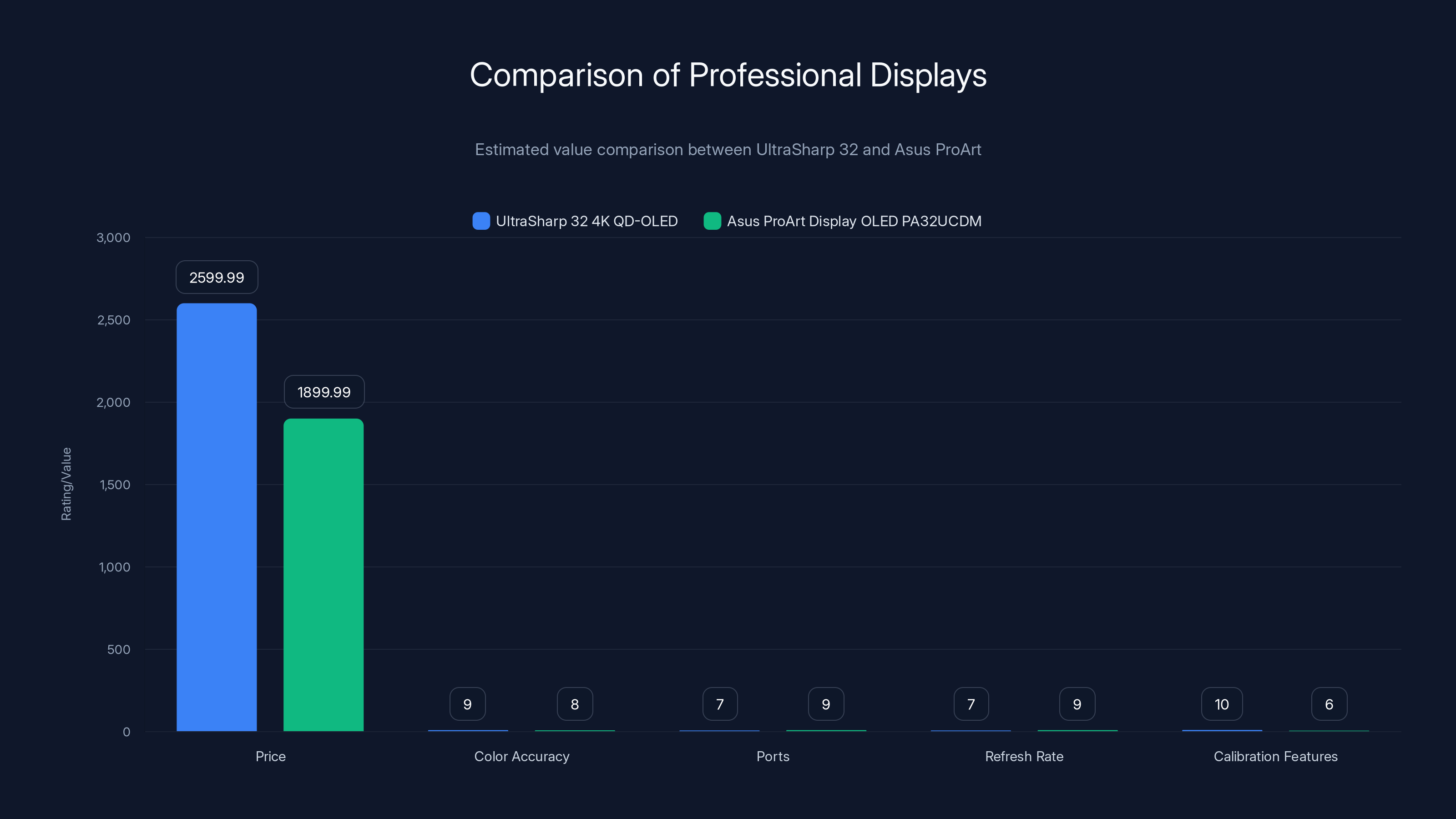Click the rating badge showing 6 under Calibration Features
This screenshot has height=819, width=1456.
coord(1329,704)
